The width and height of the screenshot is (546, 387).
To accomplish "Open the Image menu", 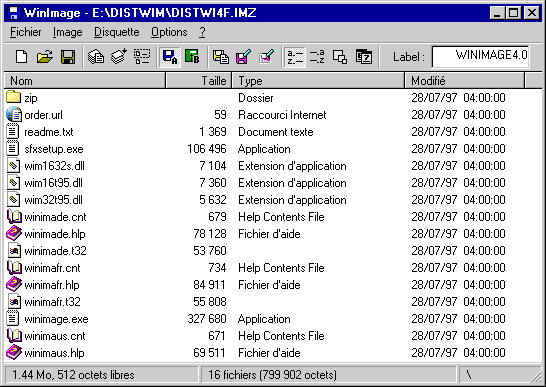I will point(68,32).
